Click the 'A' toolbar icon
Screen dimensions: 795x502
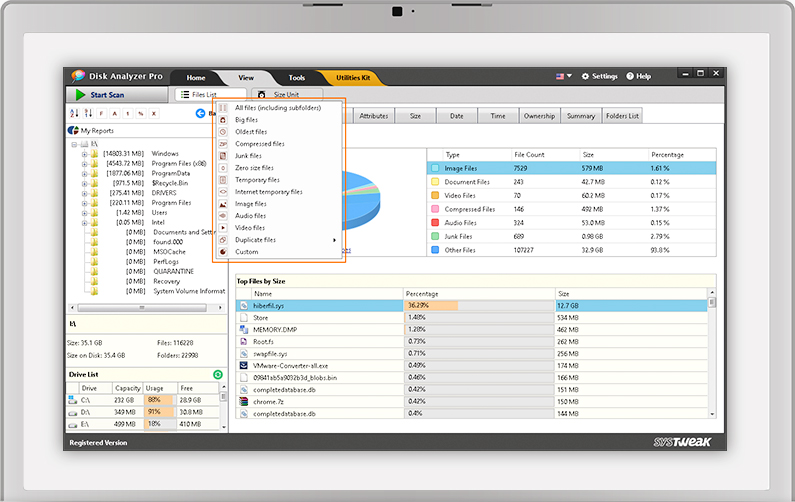[115, 114]
